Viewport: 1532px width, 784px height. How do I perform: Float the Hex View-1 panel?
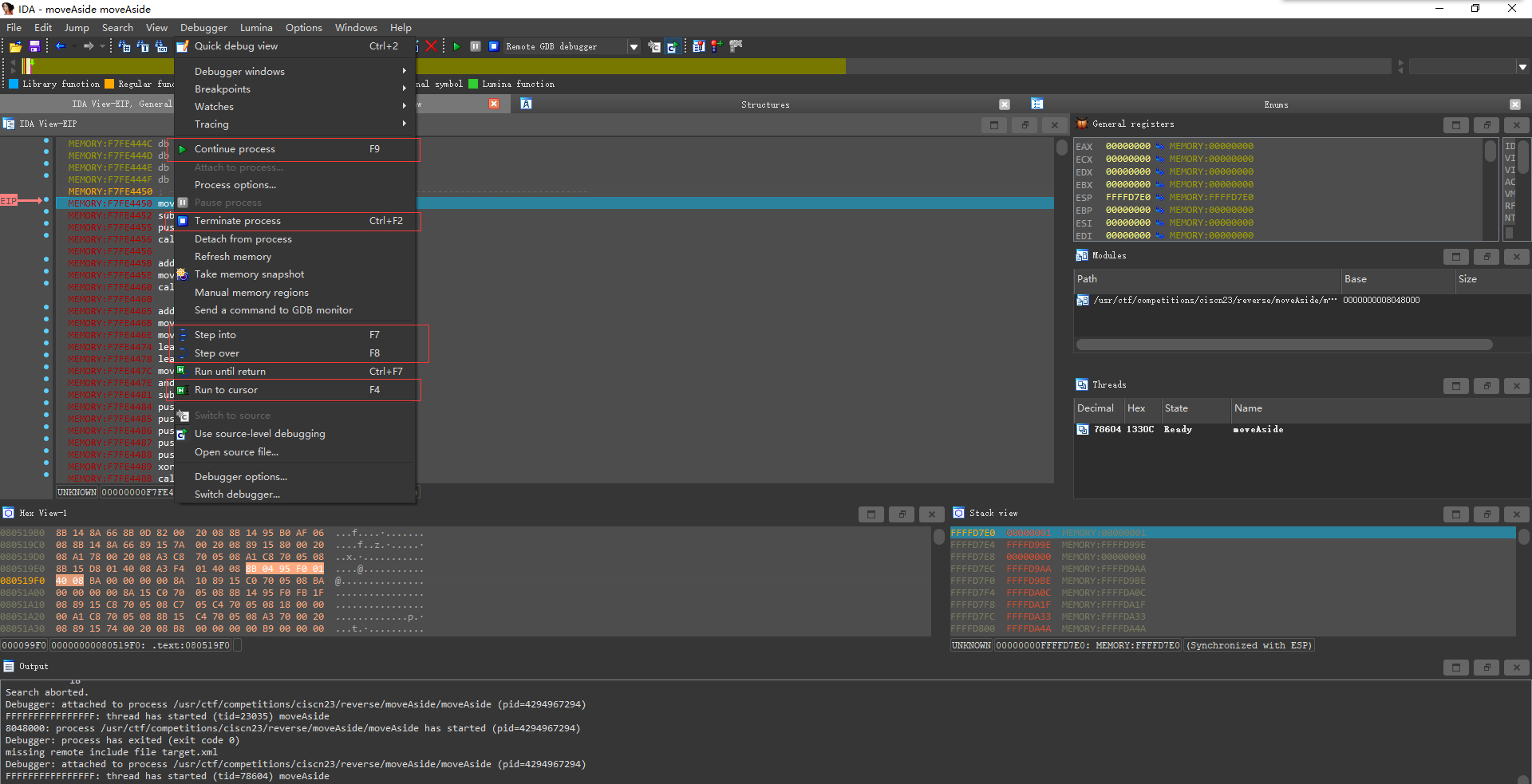902,514
